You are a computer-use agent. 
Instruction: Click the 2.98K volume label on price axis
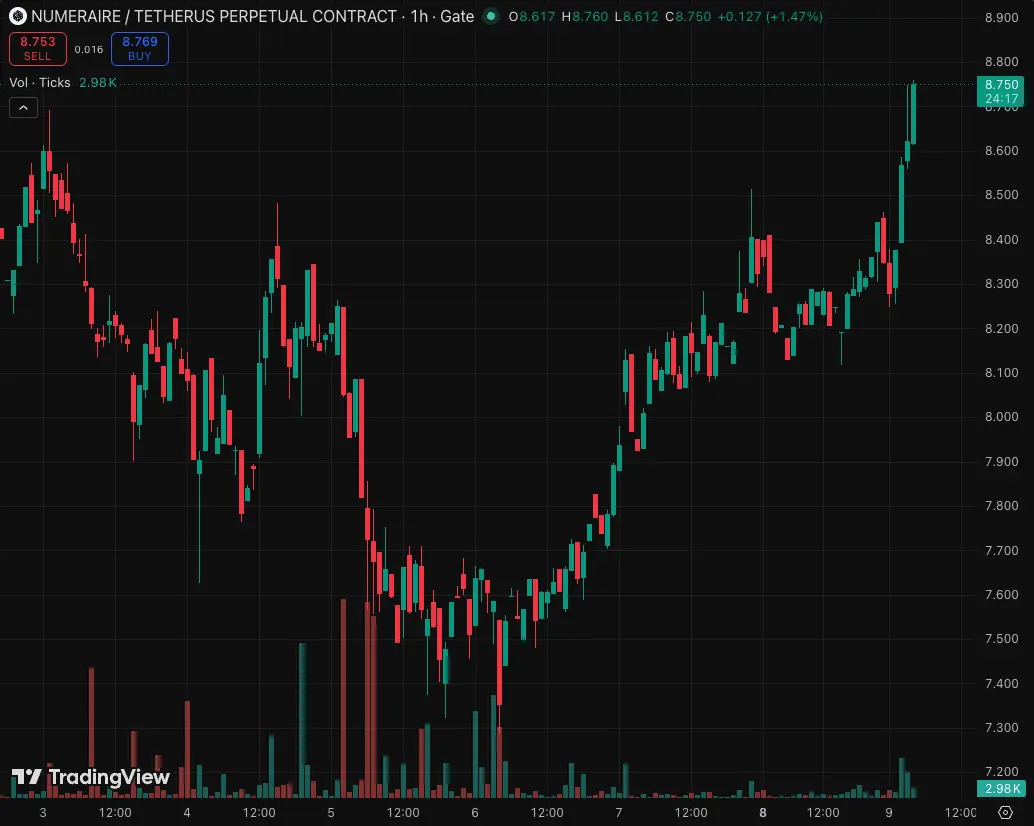pyautogui.click(x=1001, y=788)
